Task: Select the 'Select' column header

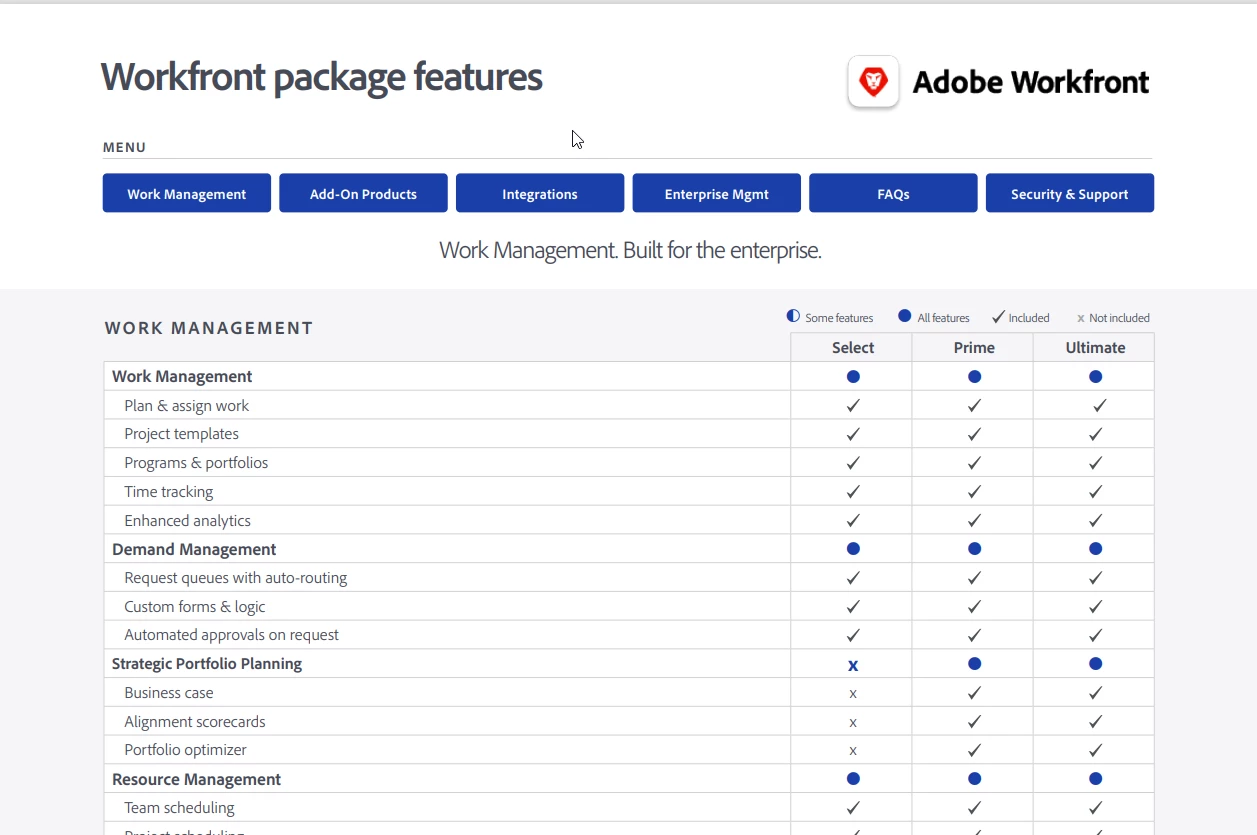Action: [x=853, y=348]
